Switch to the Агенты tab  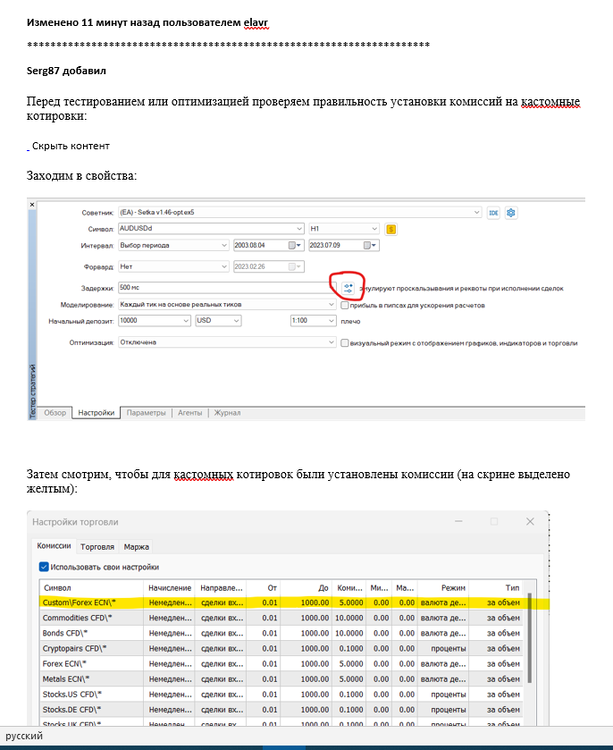tap(190, 413)
